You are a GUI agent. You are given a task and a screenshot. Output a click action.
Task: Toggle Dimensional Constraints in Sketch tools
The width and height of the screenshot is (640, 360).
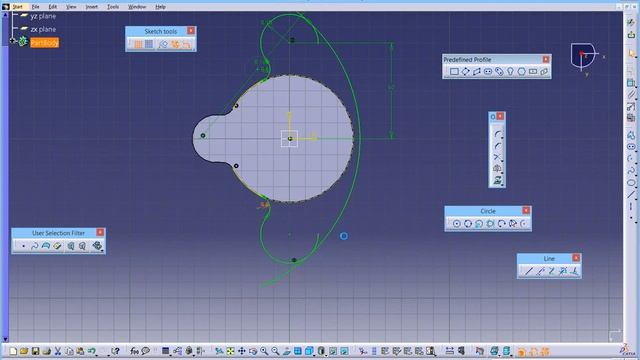click(x=187, y=44)
